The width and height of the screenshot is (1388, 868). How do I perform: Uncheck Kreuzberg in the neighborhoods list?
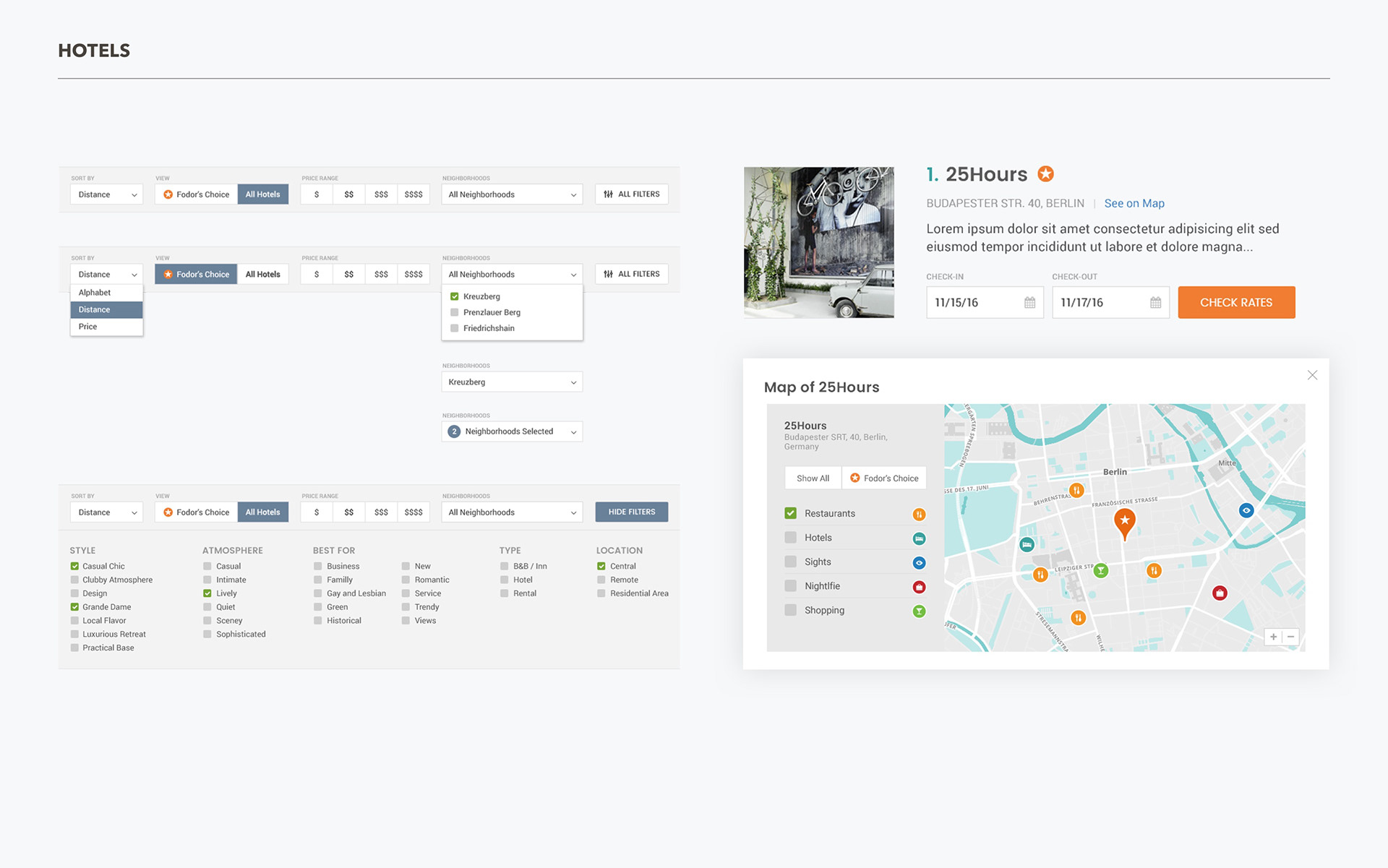click(454, 296)
